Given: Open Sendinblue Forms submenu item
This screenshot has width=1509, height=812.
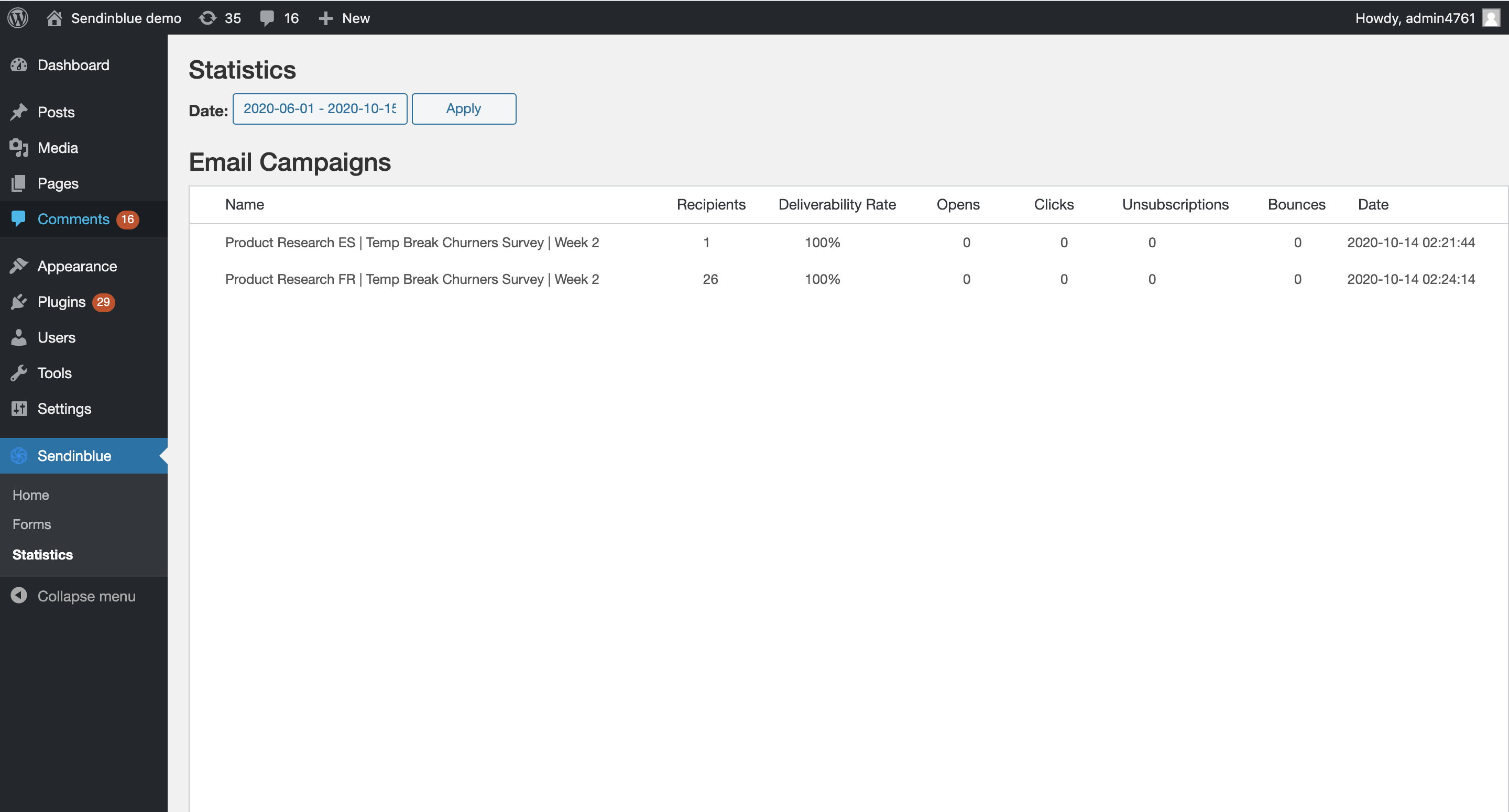Looking at the screenshot, I should [31, 524].
